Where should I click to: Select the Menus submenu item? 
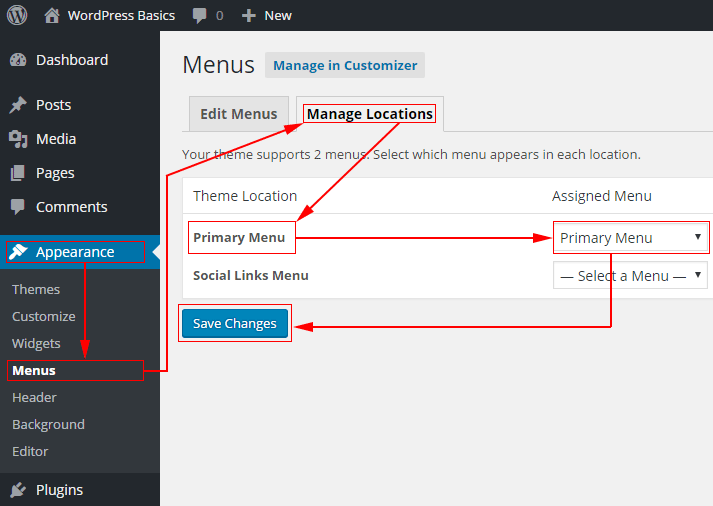[x=34, y=371]
